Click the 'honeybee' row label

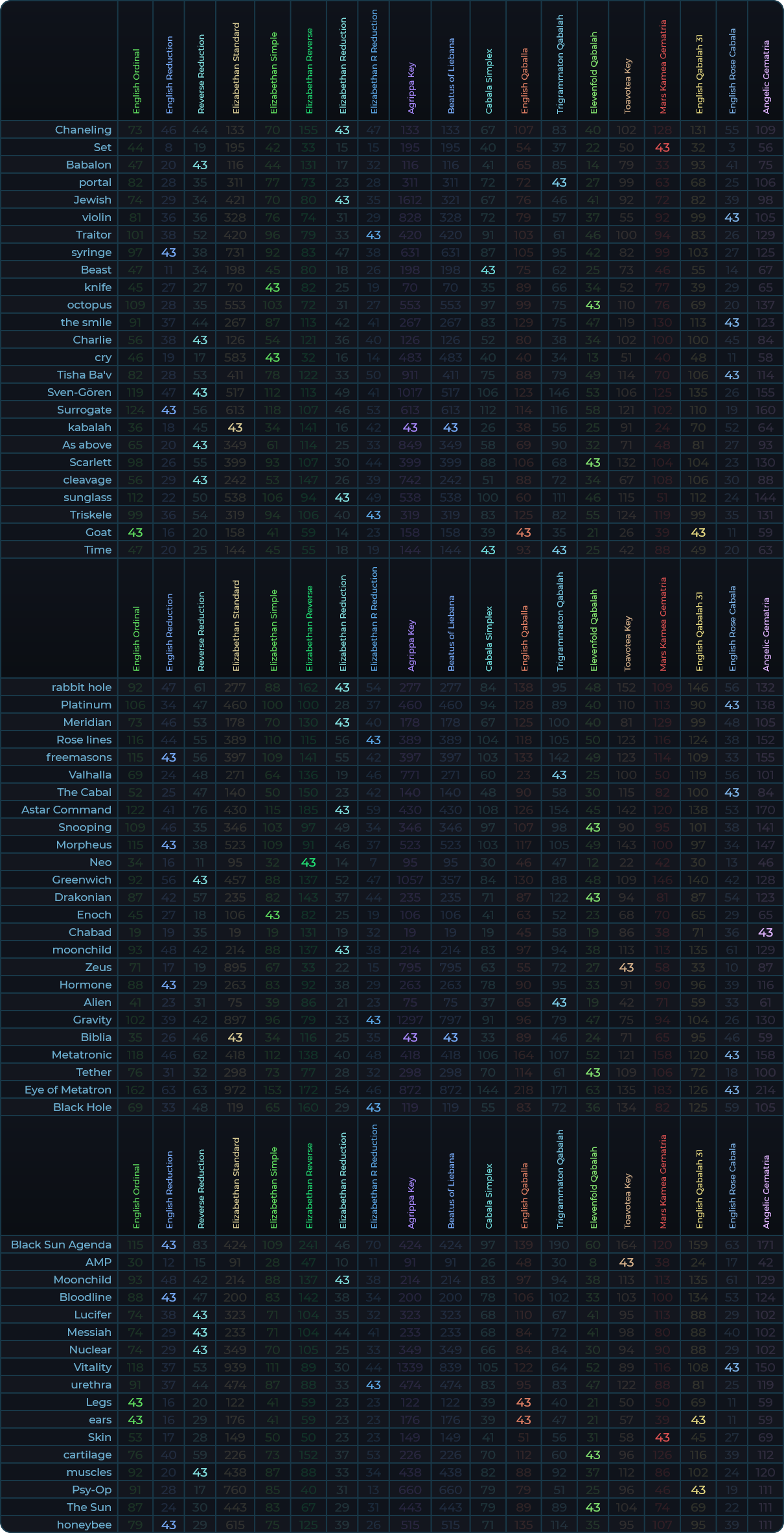point(84,1525)
